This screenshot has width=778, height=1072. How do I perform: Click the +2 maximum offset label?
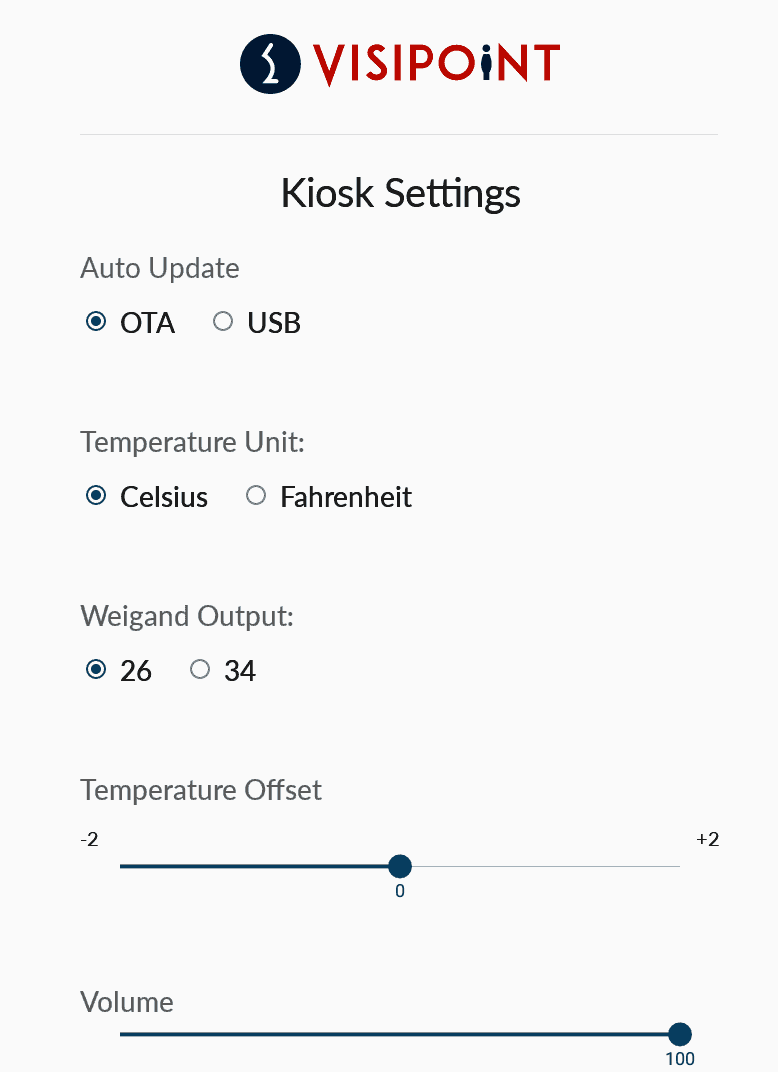pos(707,839)
